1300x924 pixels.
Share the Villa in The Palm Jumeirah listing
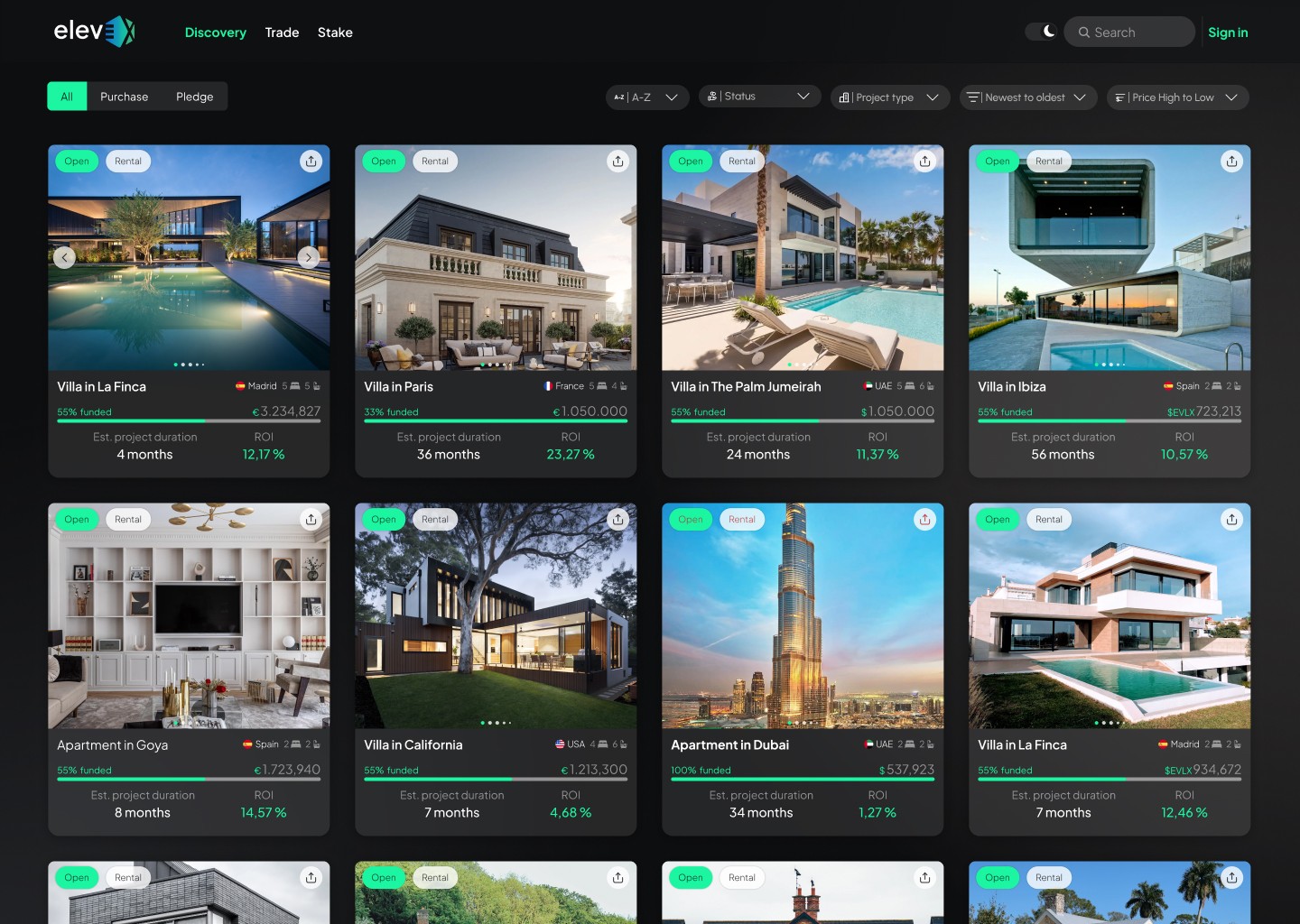925,162
